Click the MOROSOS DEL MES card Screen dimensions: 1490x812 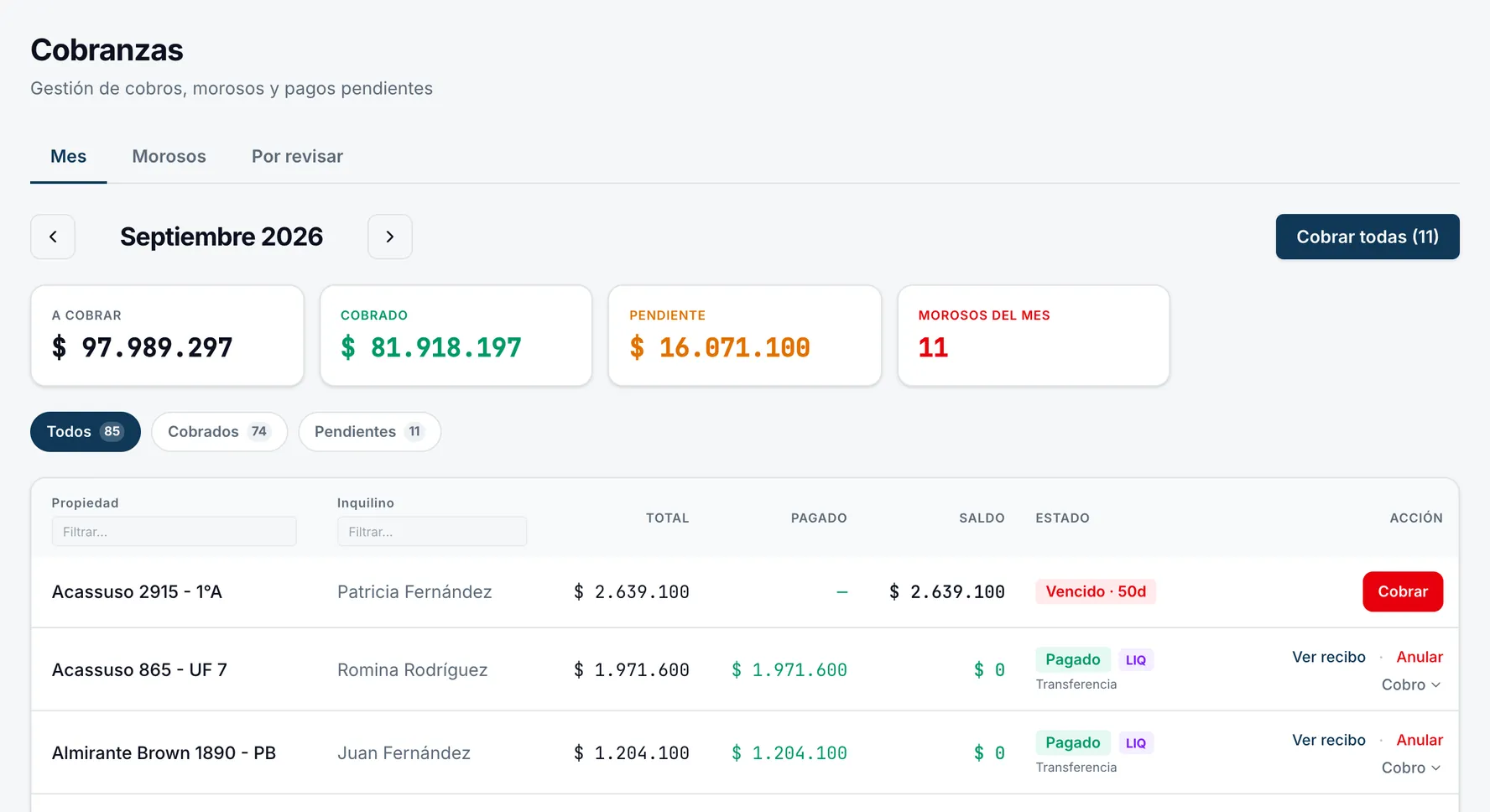[1034, 336]
